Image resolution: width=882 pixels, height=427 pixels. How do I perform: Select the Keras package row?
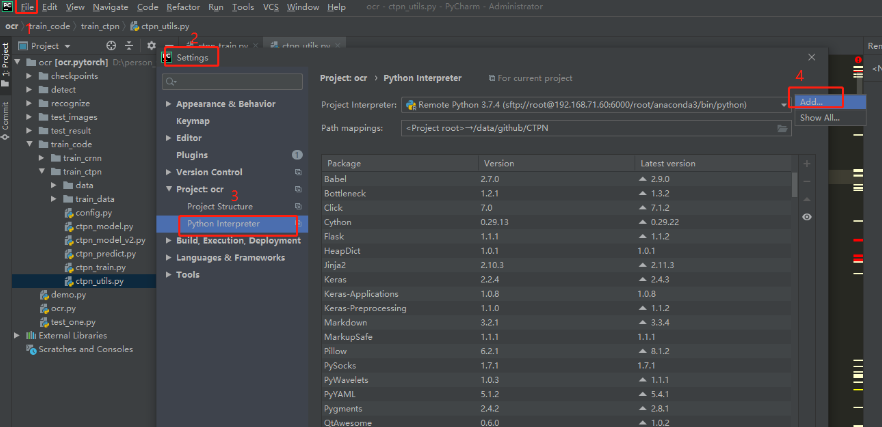point(557,279)
